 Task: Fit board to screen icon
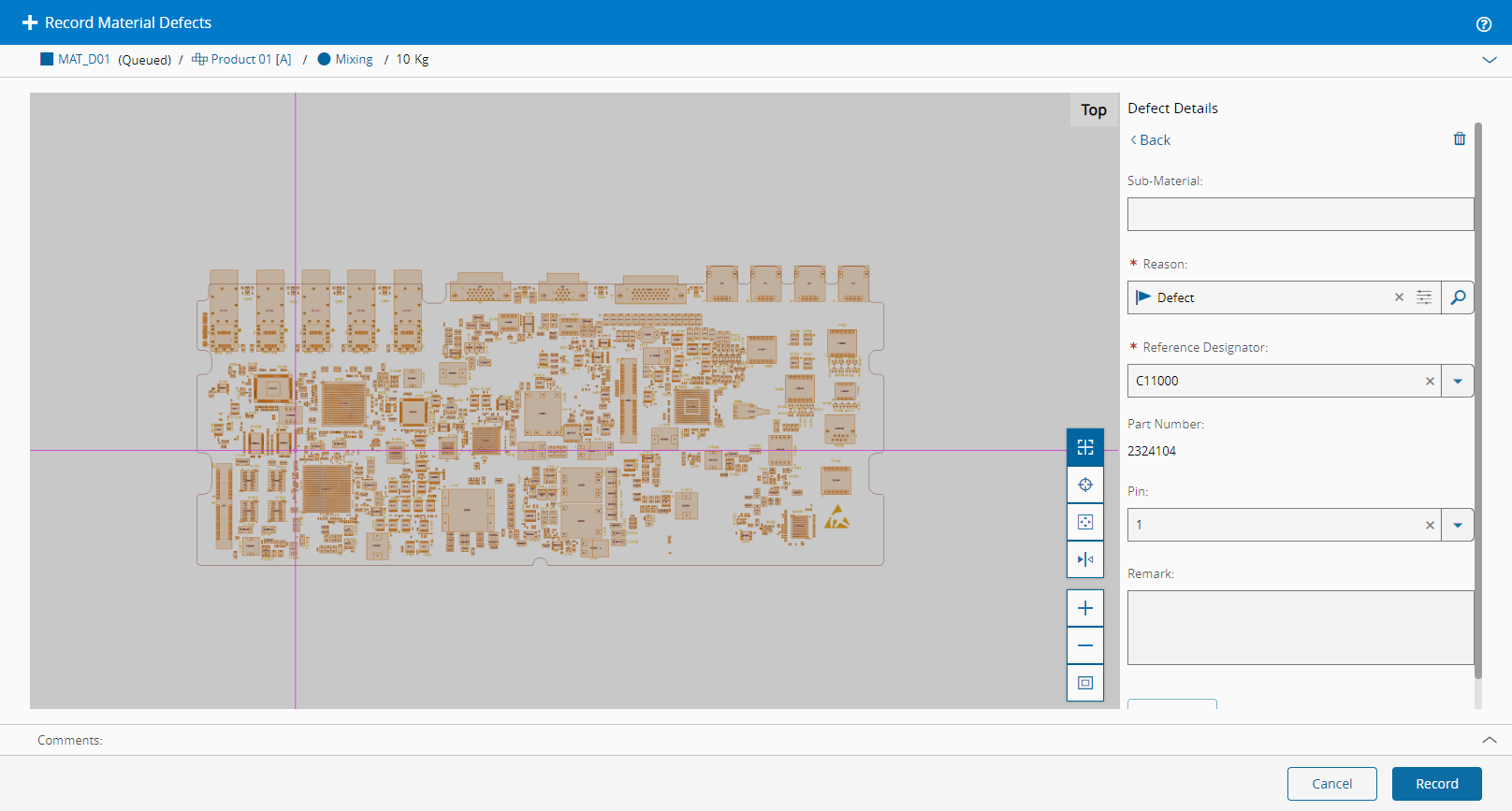pyautogui.click(x=1085, y=683)
